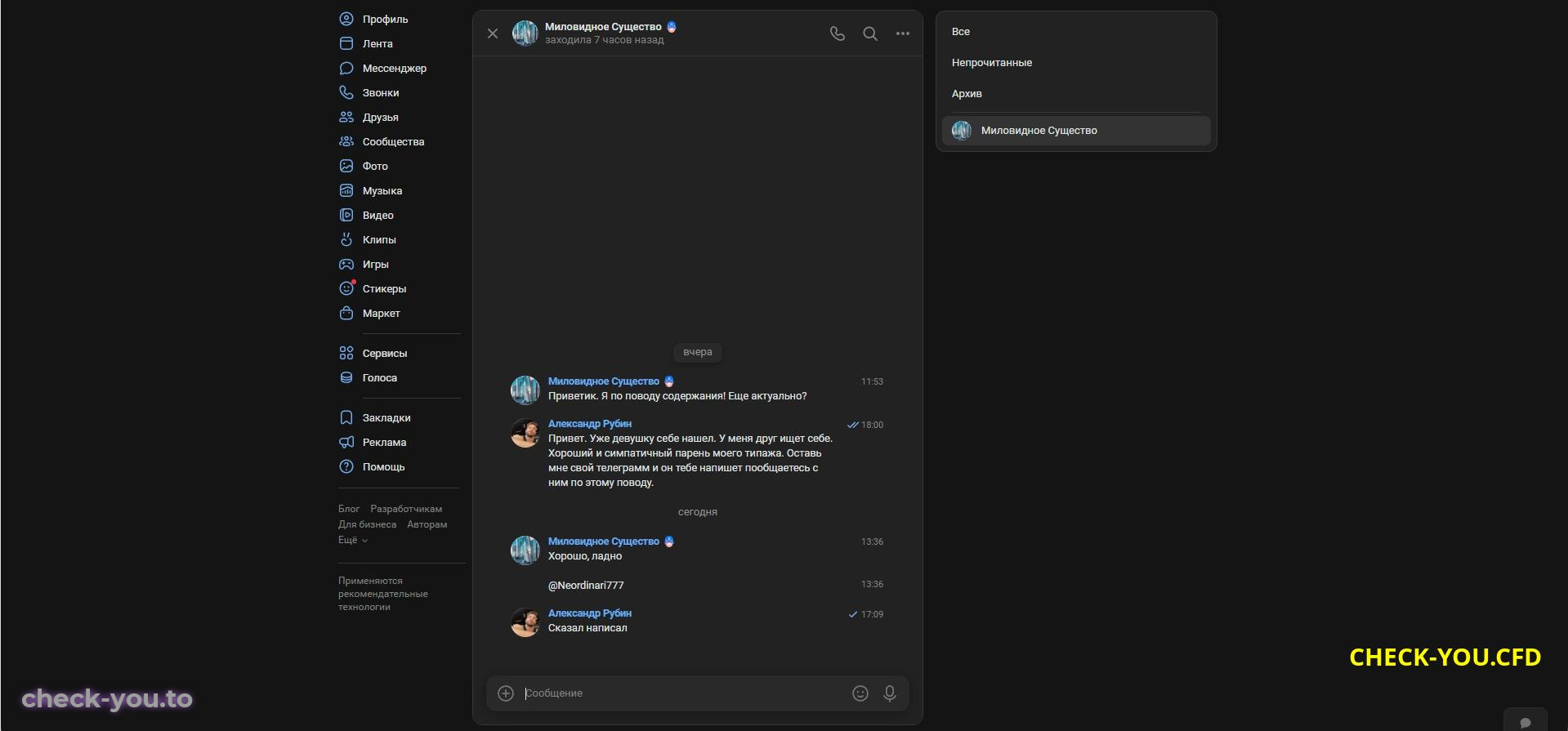Click the Сообщение input field
Image resolution: width=1568 pixels, height=731 pixels.
point(683,693)
